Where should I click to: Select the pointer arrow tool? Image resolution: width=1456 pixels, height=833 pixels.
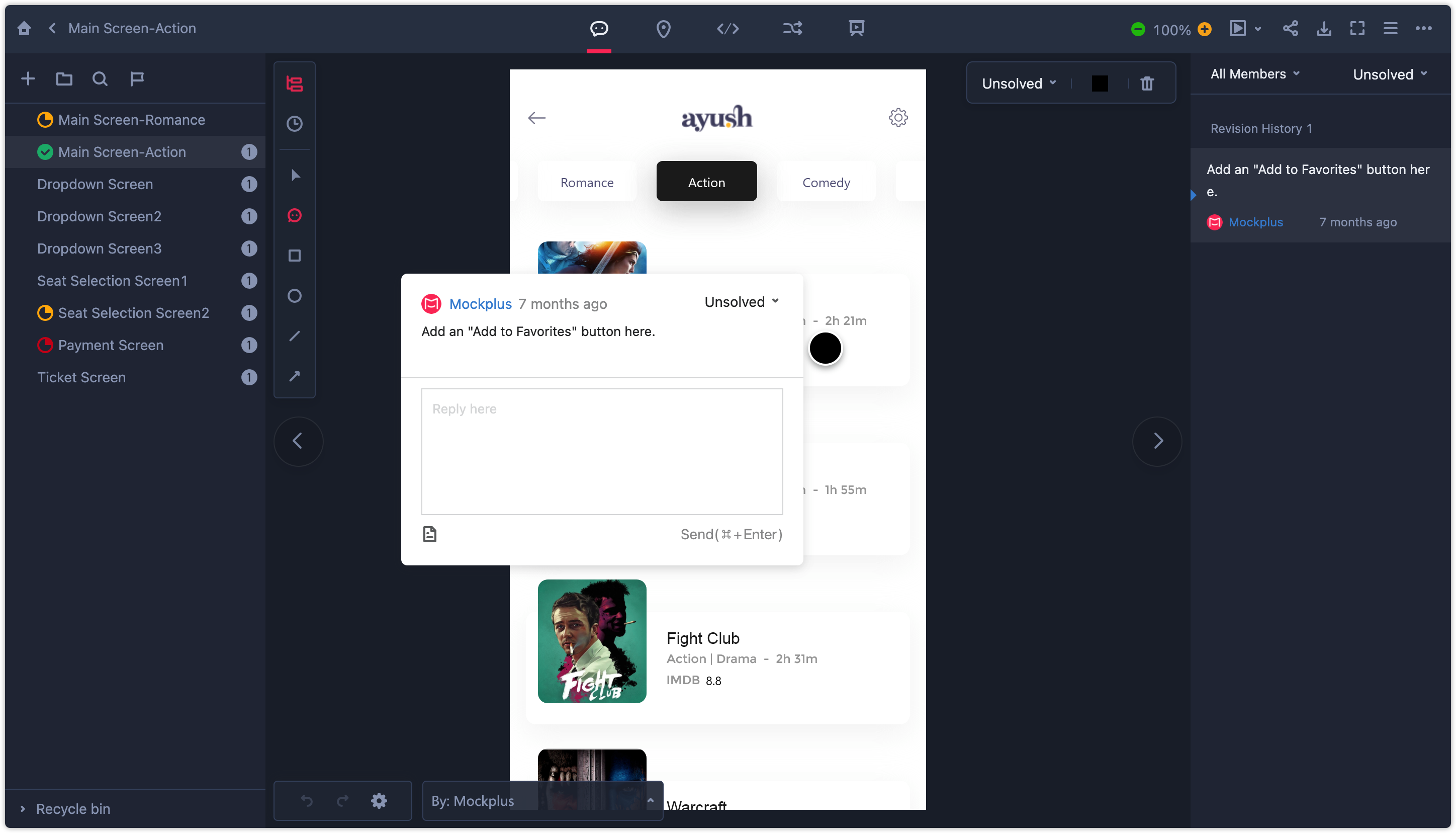(x=296, y=175)
